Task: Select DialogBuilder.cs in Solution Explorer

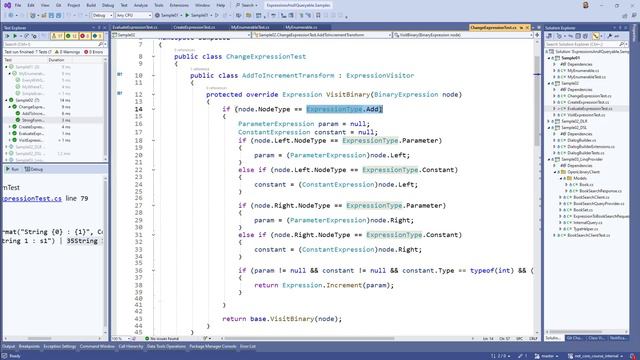Action: tap(581, 140)
